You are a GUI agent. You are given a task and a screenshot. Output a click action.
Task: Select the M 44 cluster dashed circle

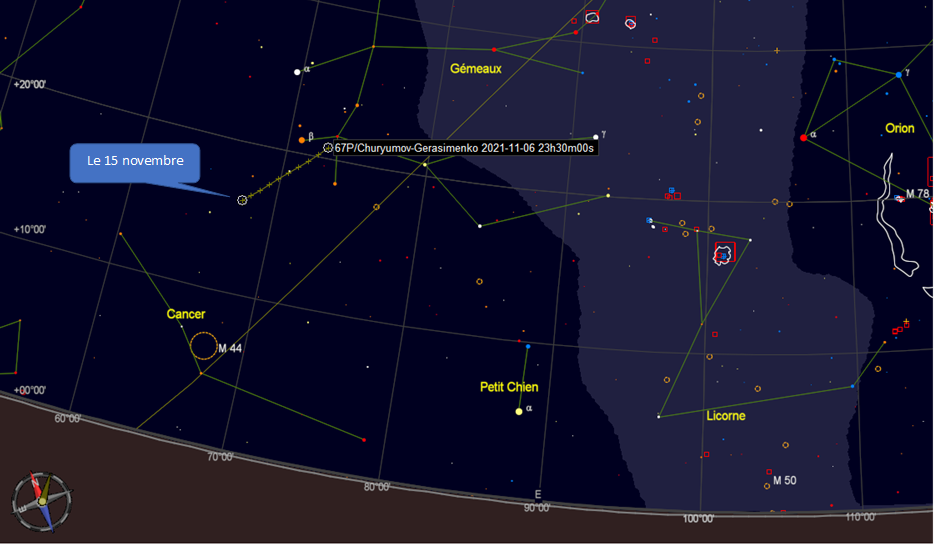(203, 346)
